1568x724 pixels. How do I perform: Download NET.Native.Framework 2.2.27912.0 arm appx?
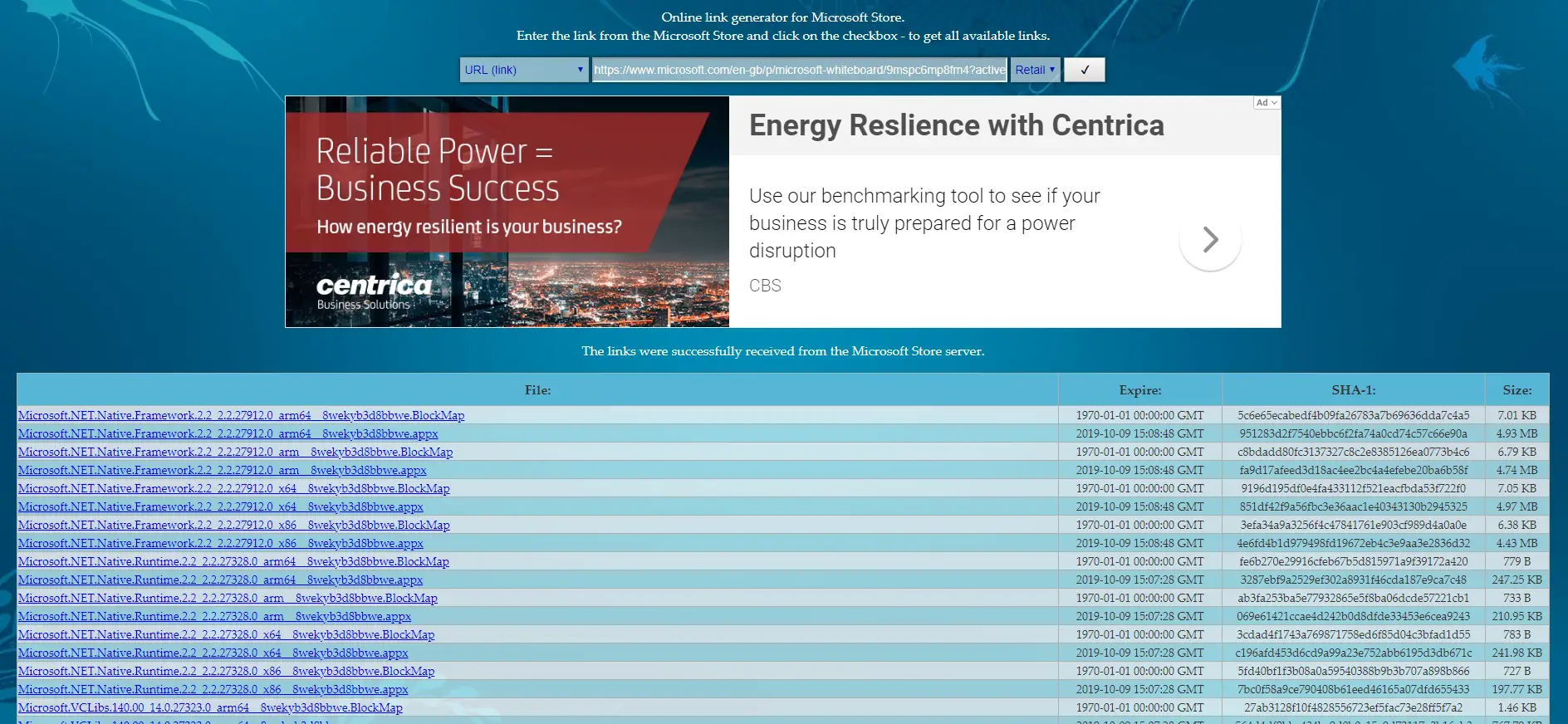tap(223, 470)
